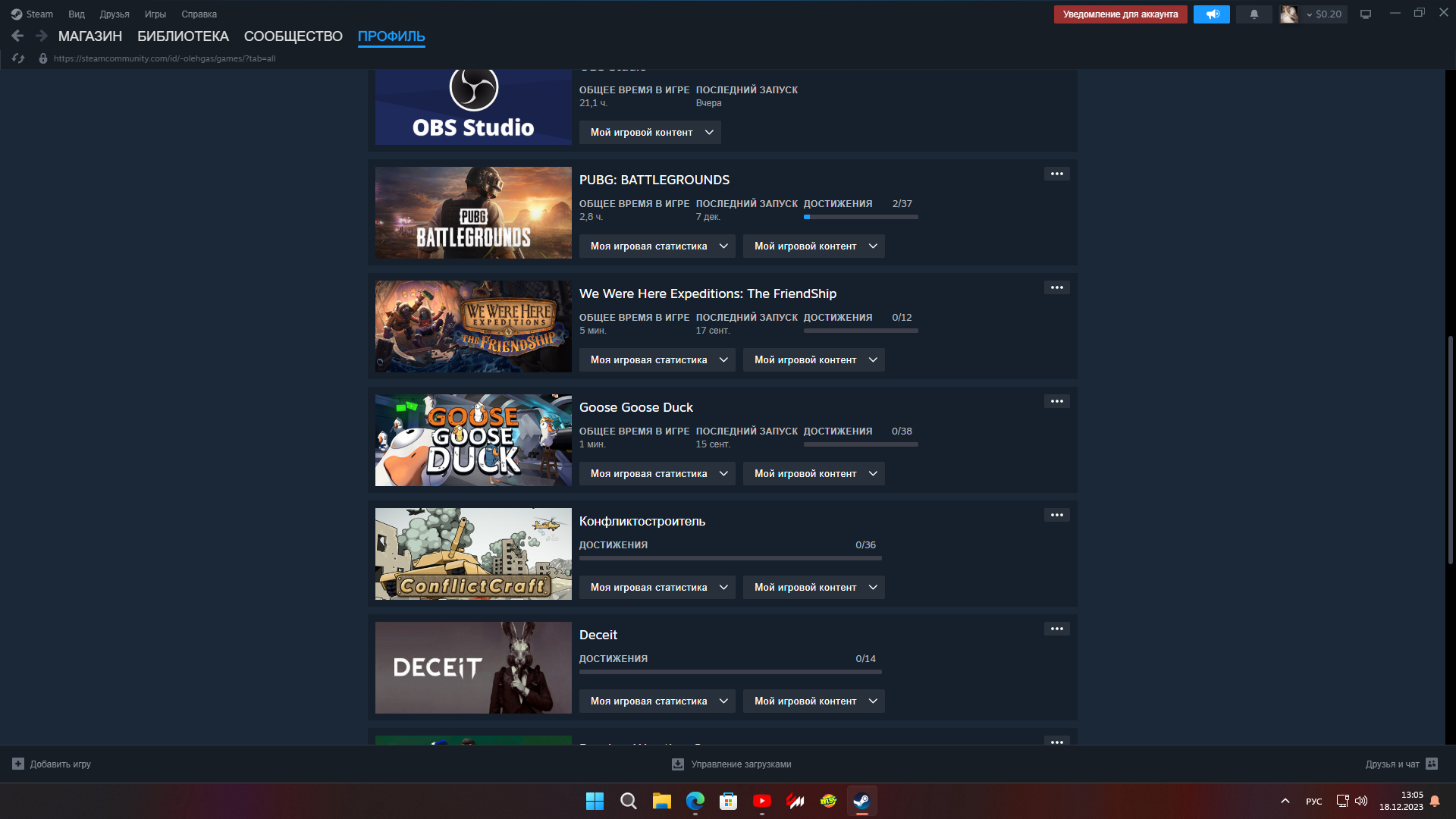Expand We Were Here "Моя игровая статистика"

[x=657, y=359]
